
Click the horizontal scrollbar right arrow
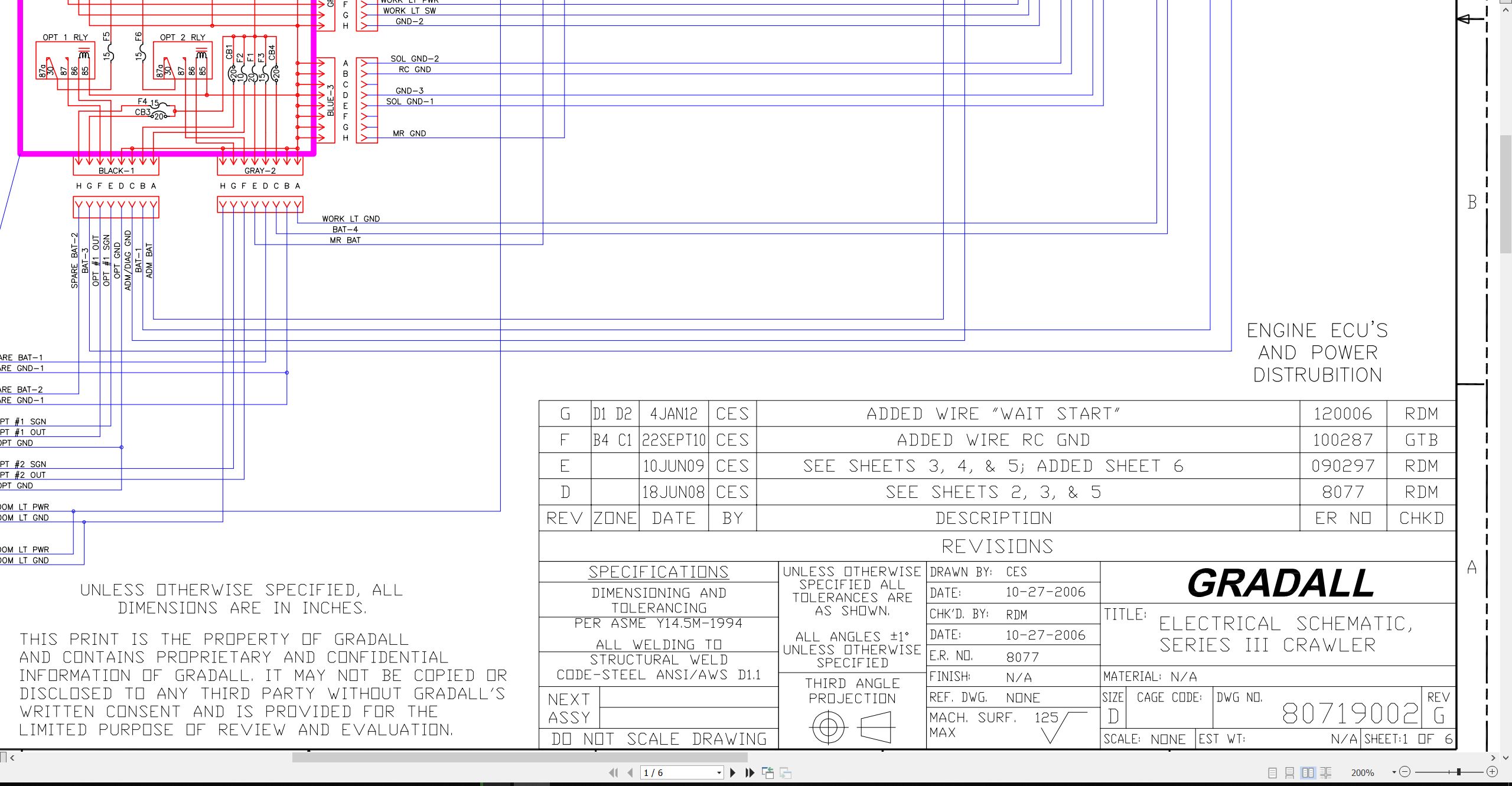tap(1493, 758)
